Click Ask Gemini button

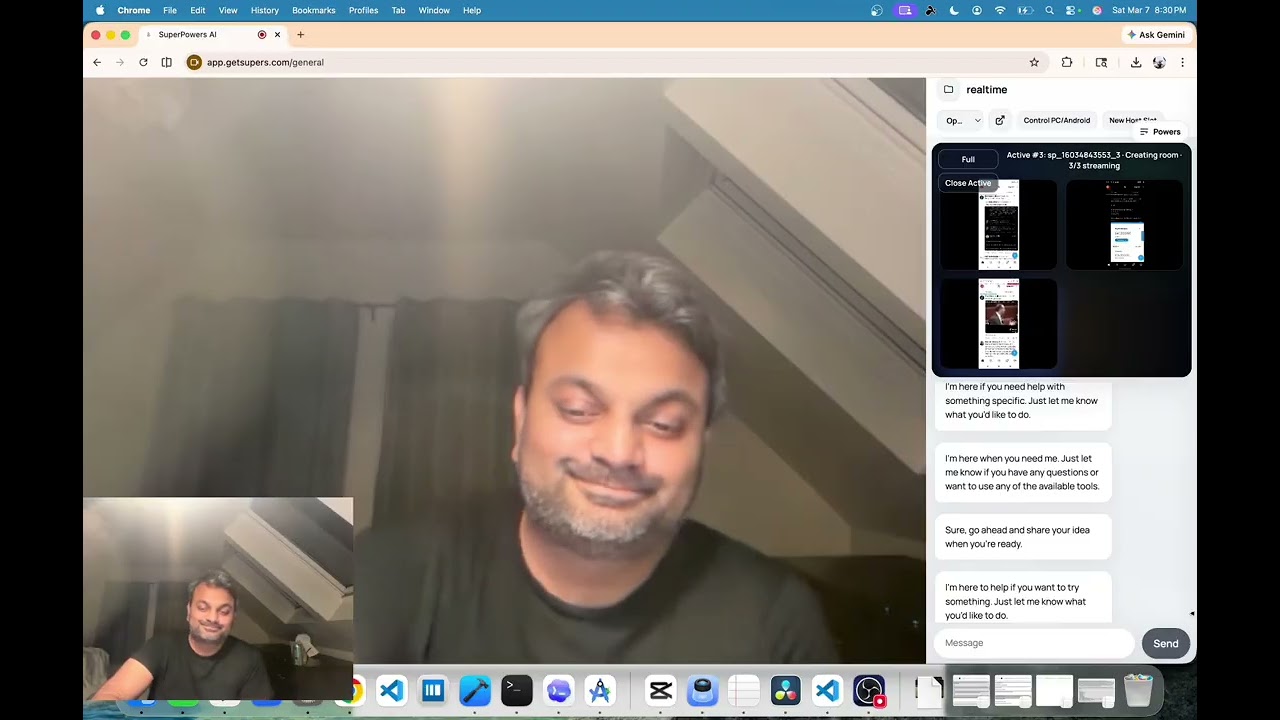pos(1156,34)
